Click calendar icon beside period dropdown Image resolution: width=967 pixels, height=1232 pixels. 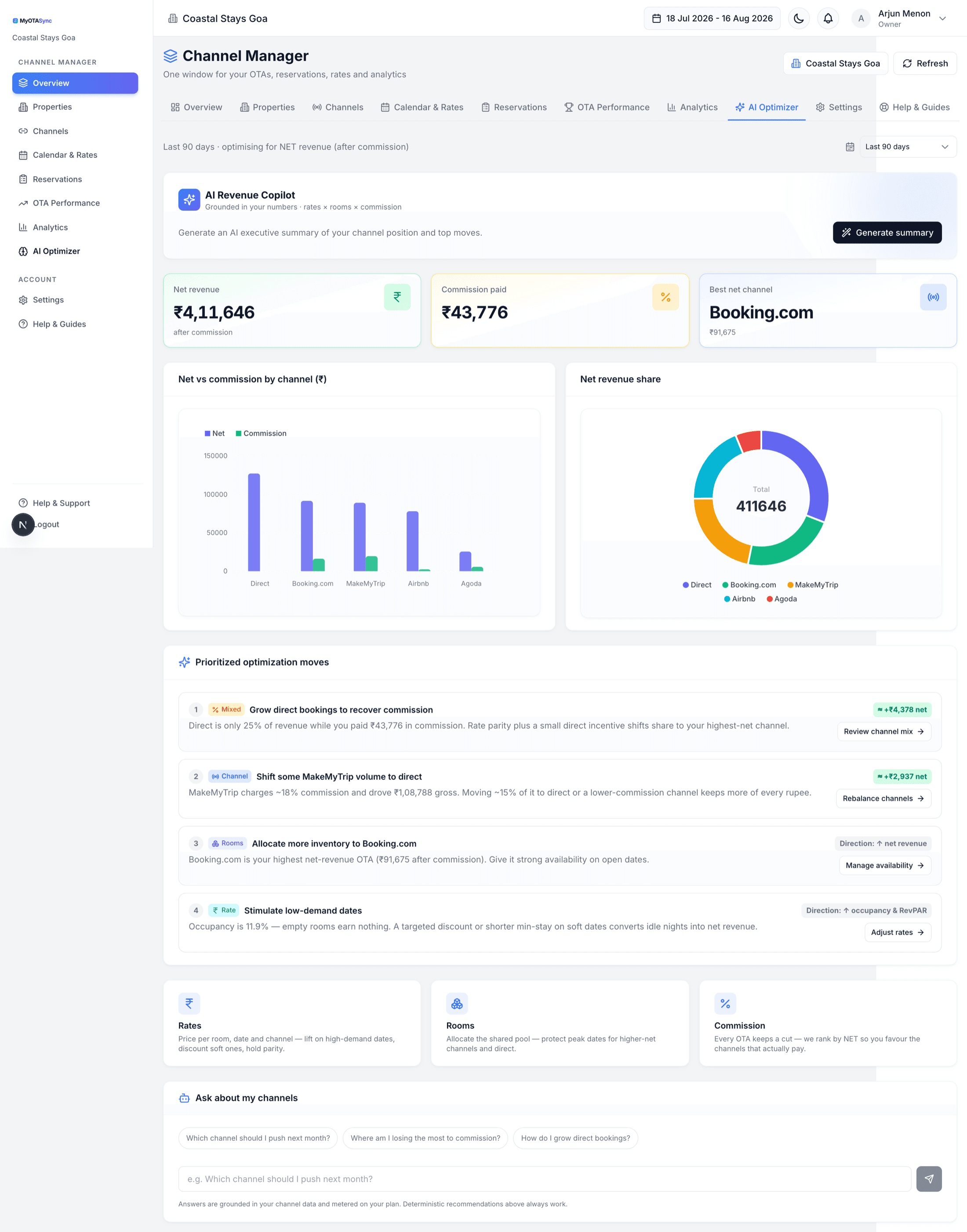pyautogui.click(x=850, y=147)
